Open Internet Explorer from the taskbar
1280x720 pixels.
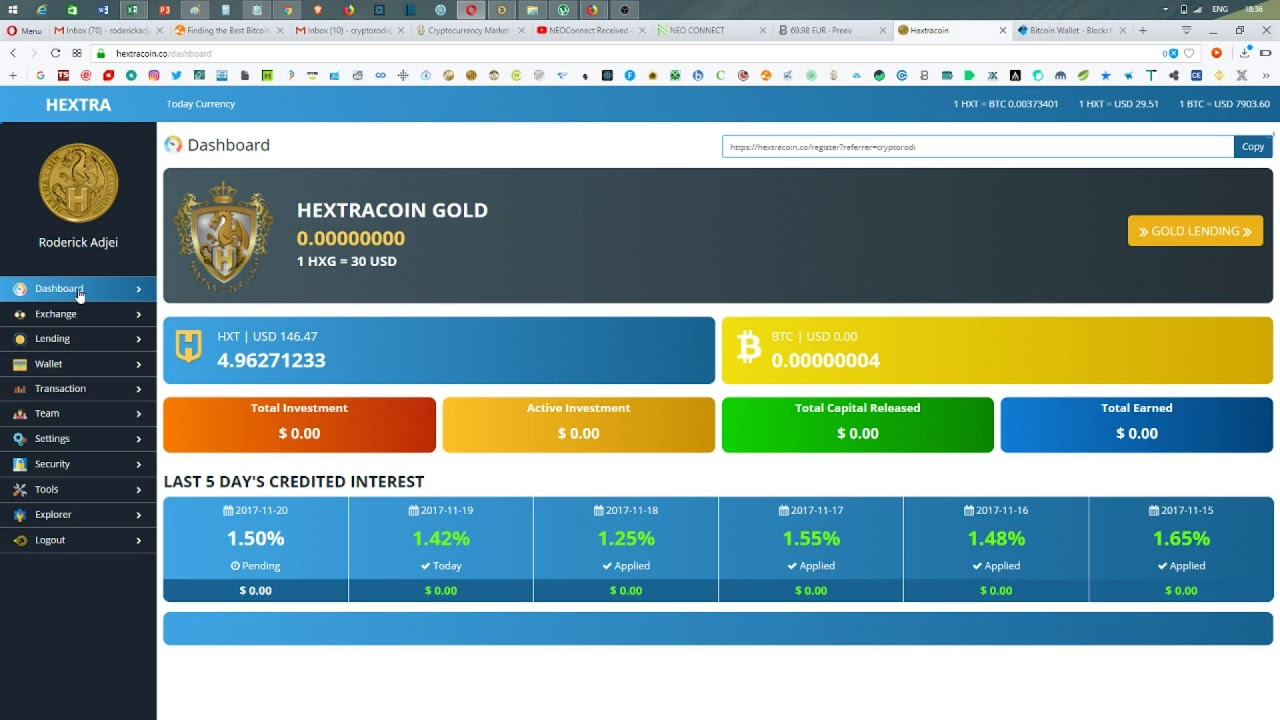coord(42,10)
